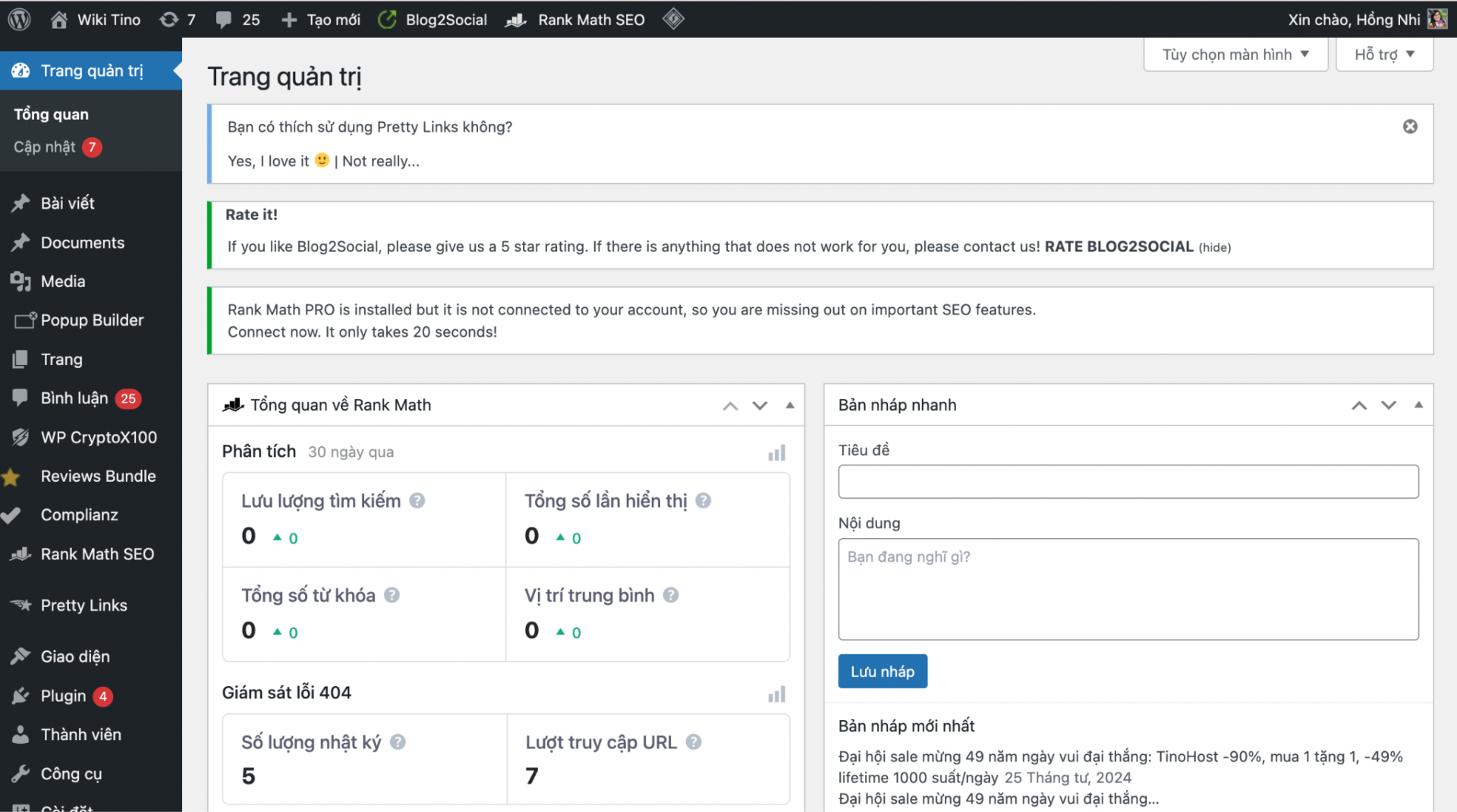Collapse the Tổng quan về Rank Math panel
This screenshot has height=812, width=1457.
point(790,405)
